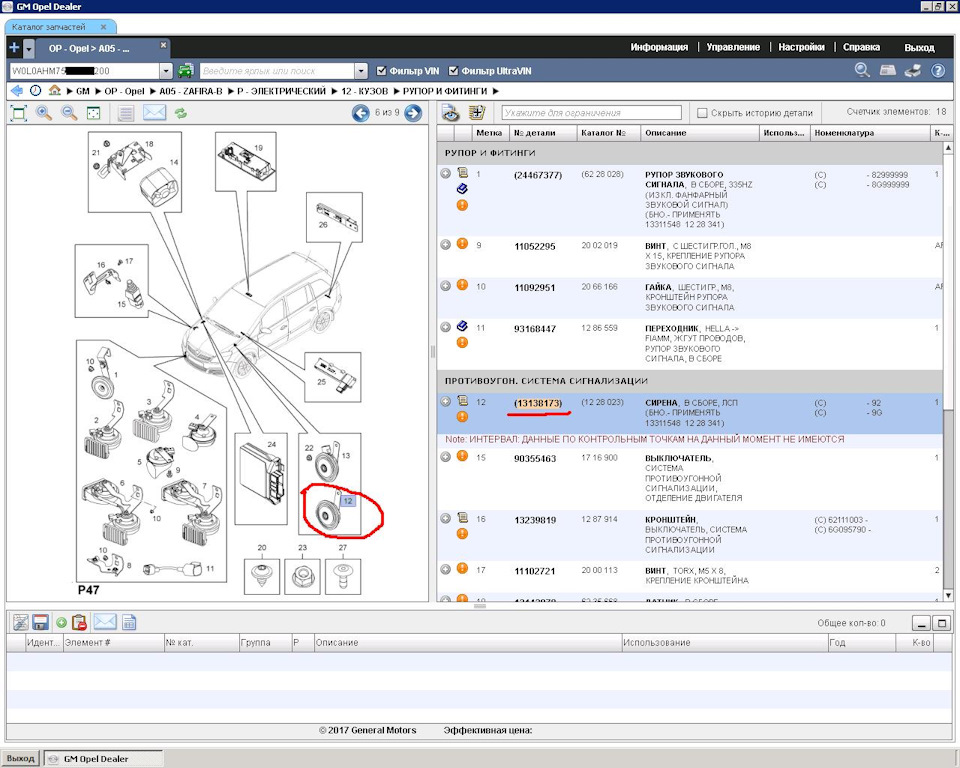Select the area zoom tool
Image resolution: width=960 pixels, height=768 pixels.
point(93,113)
